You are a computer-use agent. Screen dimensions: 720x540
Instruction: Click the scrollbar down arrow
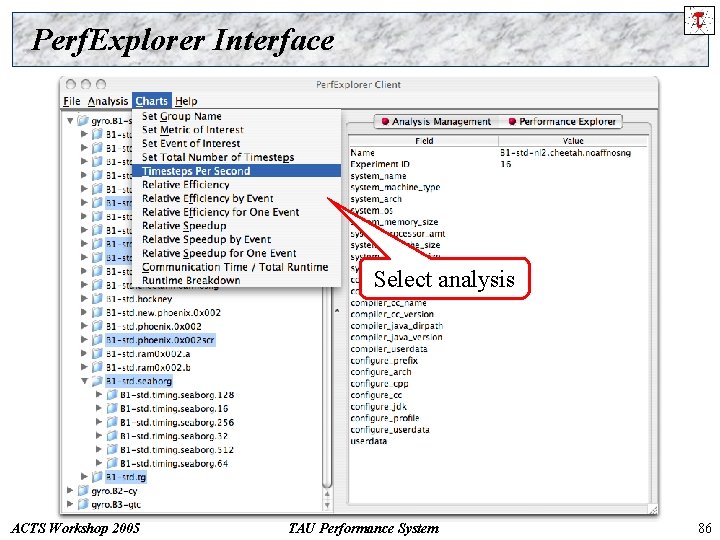(327, 505)
